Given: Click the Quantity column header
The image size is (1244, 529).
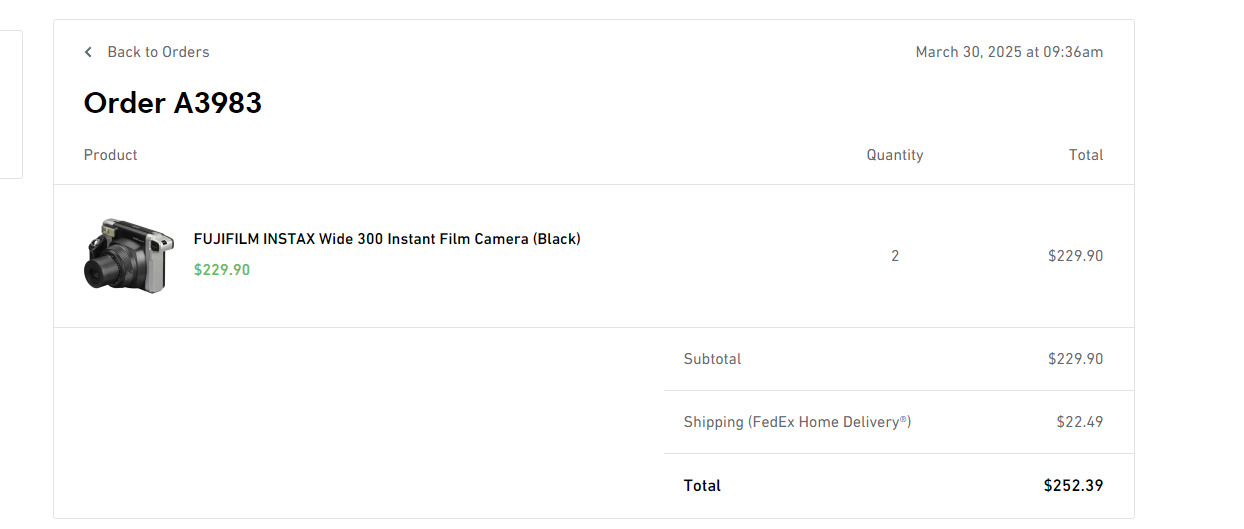Looking at the screenshot, I should click(x=895, y=155).
